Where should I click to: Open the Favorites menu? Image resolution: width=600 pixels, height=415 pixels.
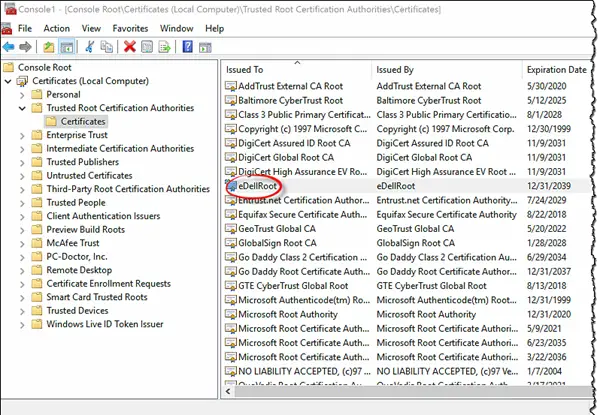pos(130,28)
